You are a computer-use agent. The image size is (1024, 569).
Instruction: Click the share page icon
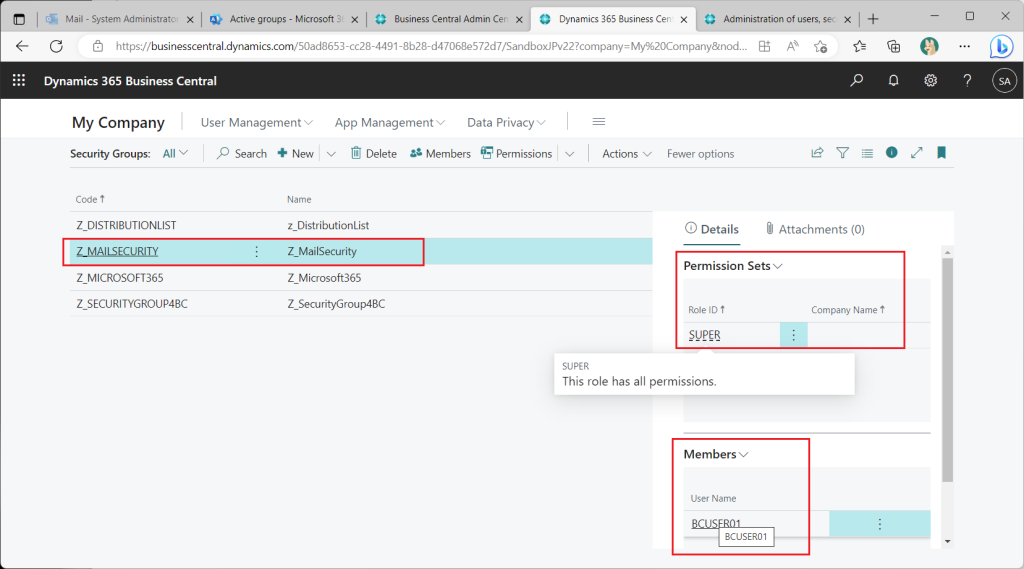pos(817,153)
